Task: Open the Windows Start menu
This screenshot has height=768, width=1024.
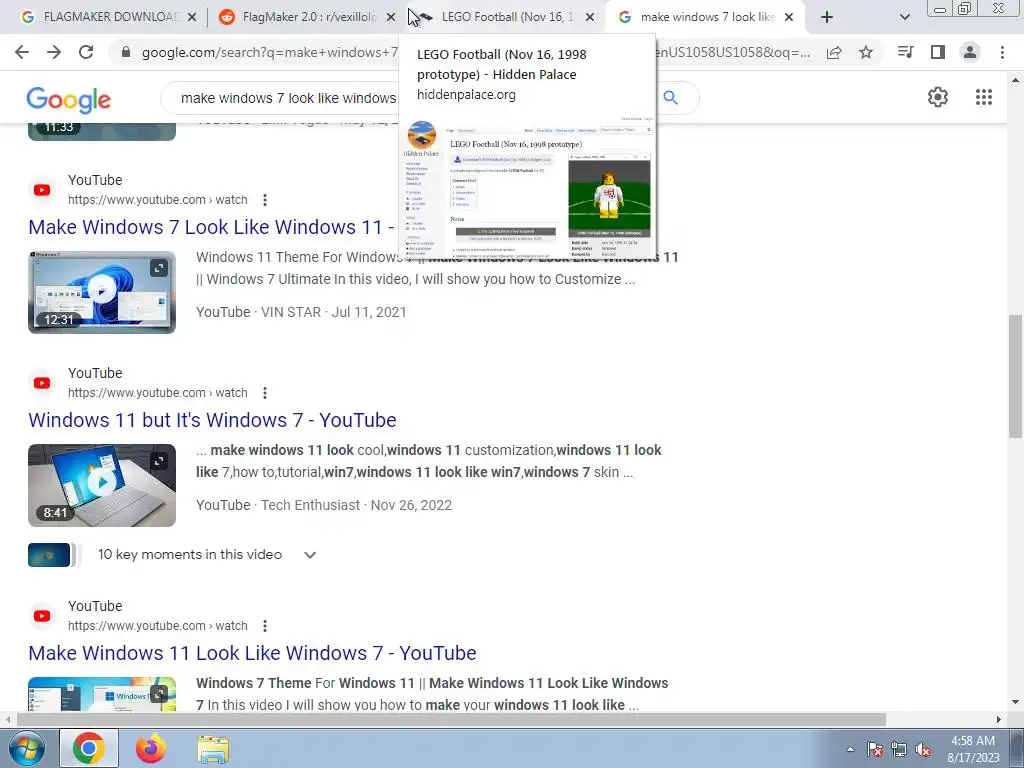Action: (26, 748)
